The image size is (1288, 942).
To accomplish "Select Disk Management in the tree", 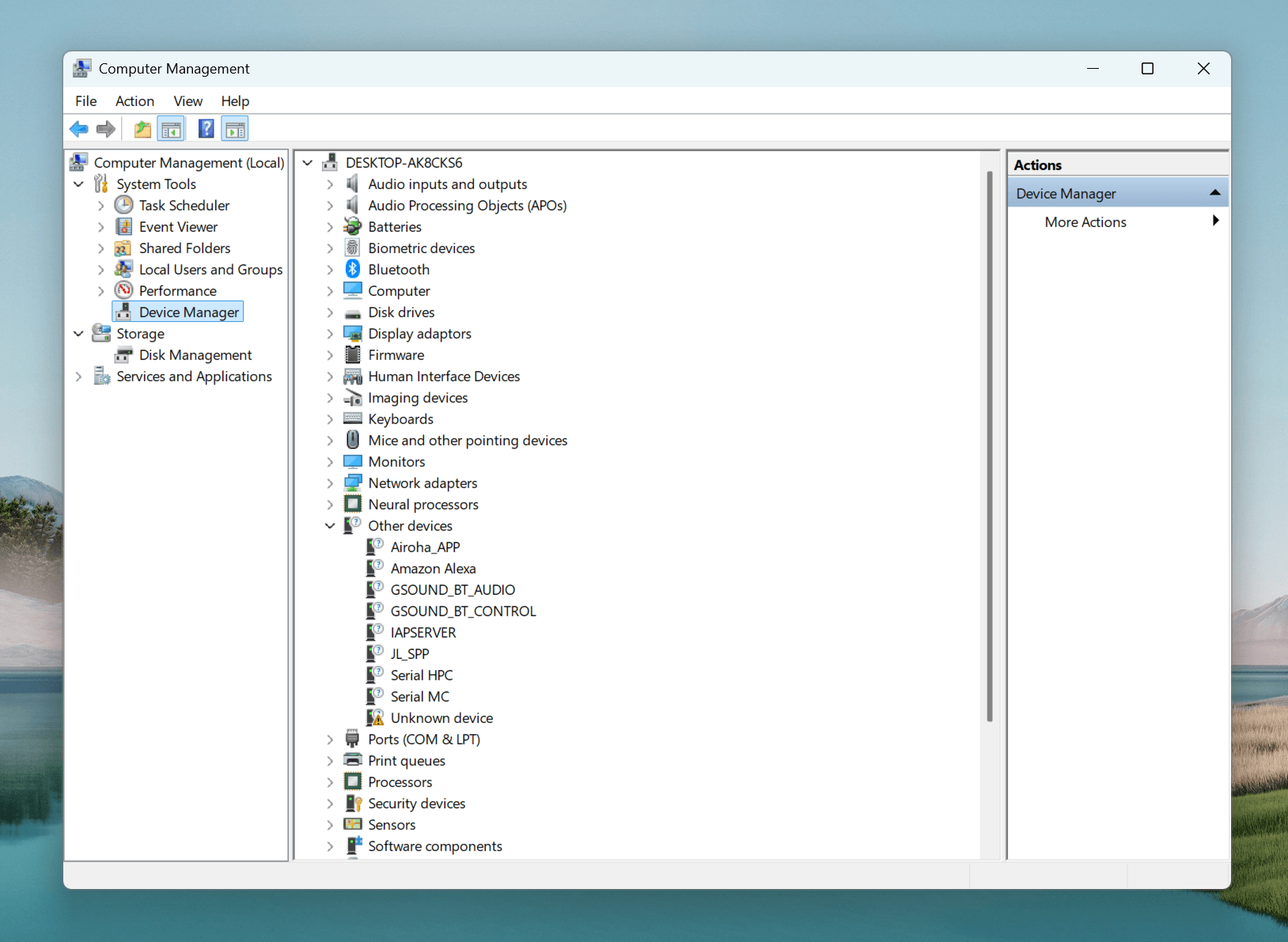I will (x=195, y=355).
